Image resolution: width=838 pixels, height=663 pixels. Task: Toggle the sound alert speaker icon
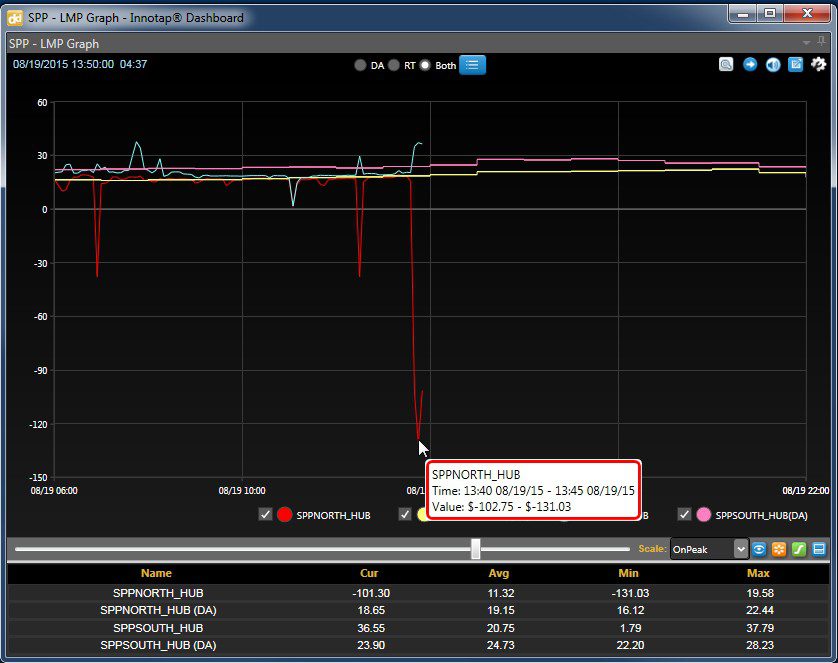(x=773, y=65)
